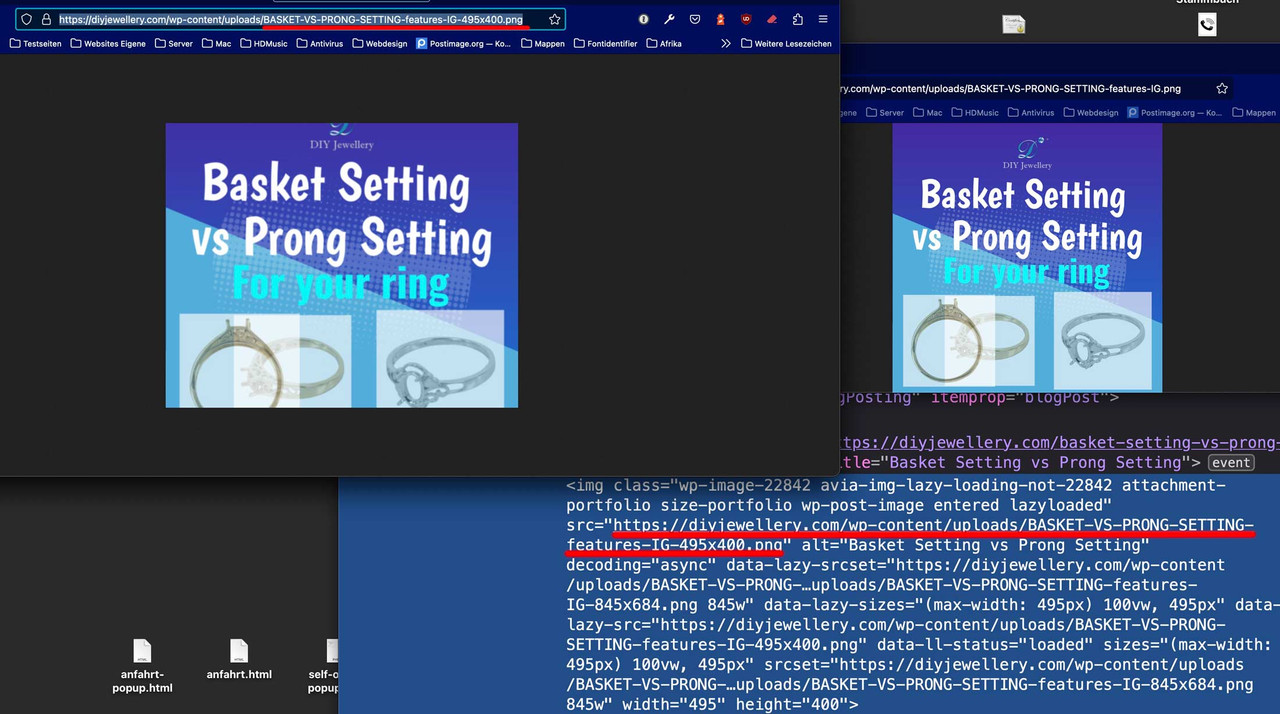Click the orange figure extension icon
The width and height of the screenshot is (1280, 714).
[720, 19]
